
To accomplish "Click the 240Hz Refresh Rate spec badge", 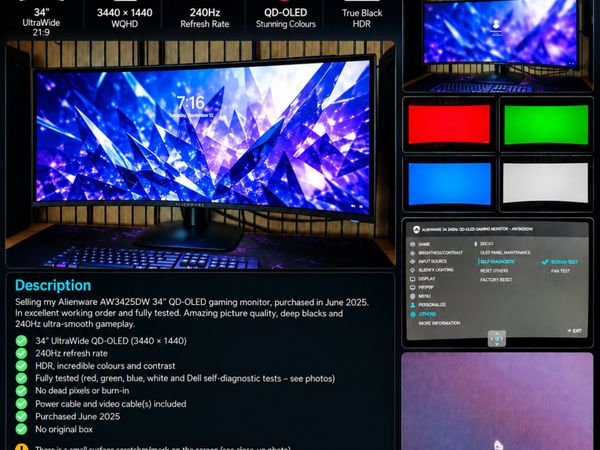I will point(205,18).
